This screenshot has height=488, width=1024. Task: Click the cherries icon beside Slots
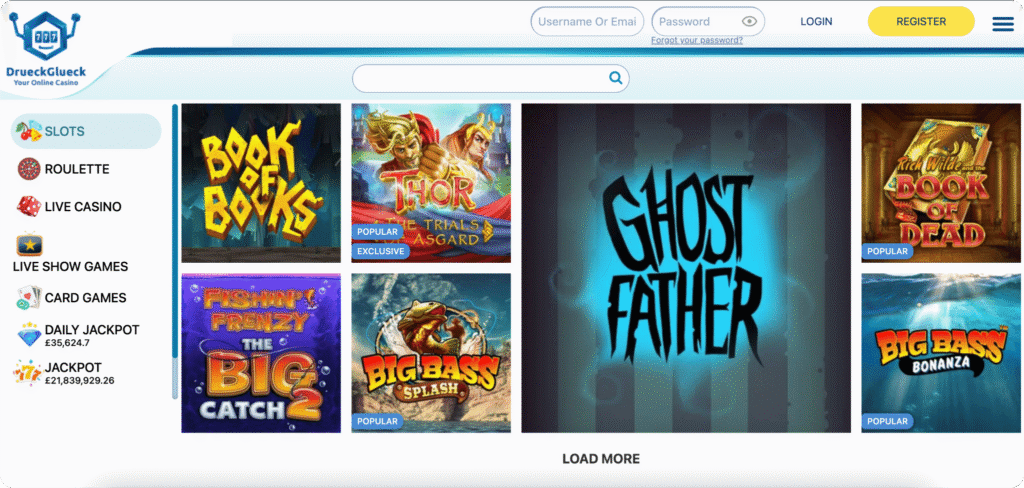[x=28, y=131]
